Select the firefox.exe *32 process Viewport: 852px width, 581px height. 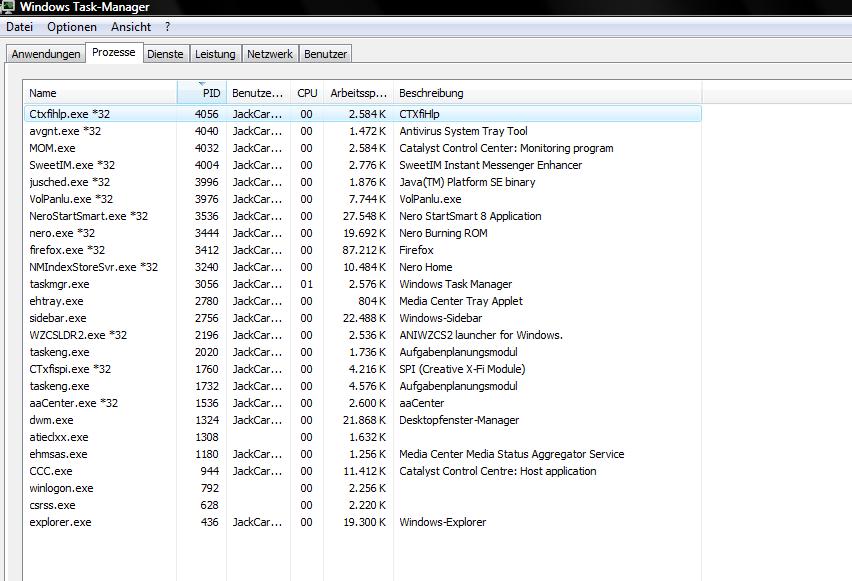(362, 250)
